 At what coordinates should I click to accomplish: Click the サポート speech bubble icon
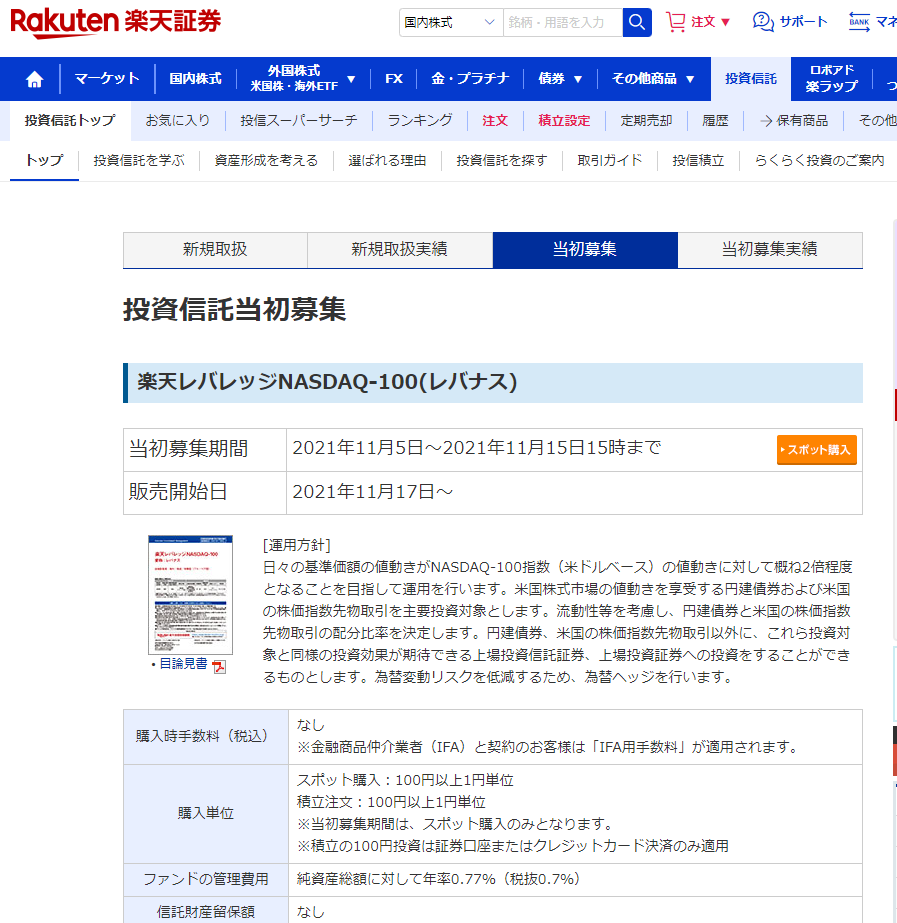tap(763, 22)
